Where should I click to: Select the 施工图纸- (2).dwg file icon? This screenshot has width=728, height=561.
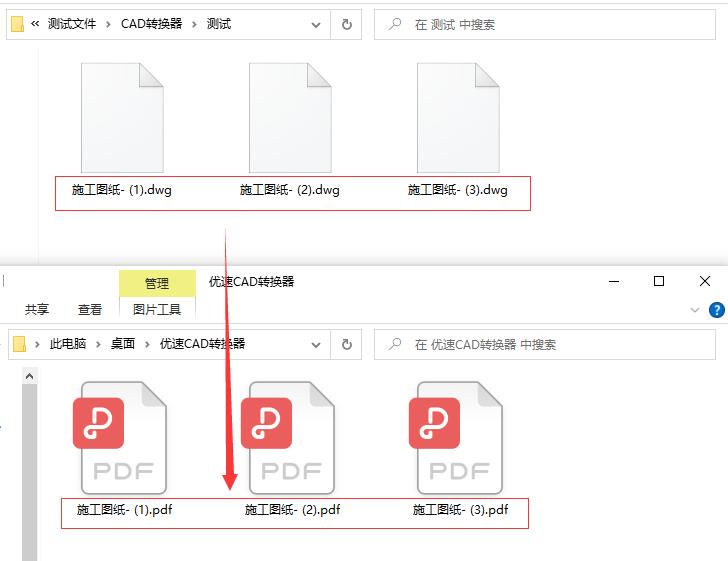coord(290,118)
